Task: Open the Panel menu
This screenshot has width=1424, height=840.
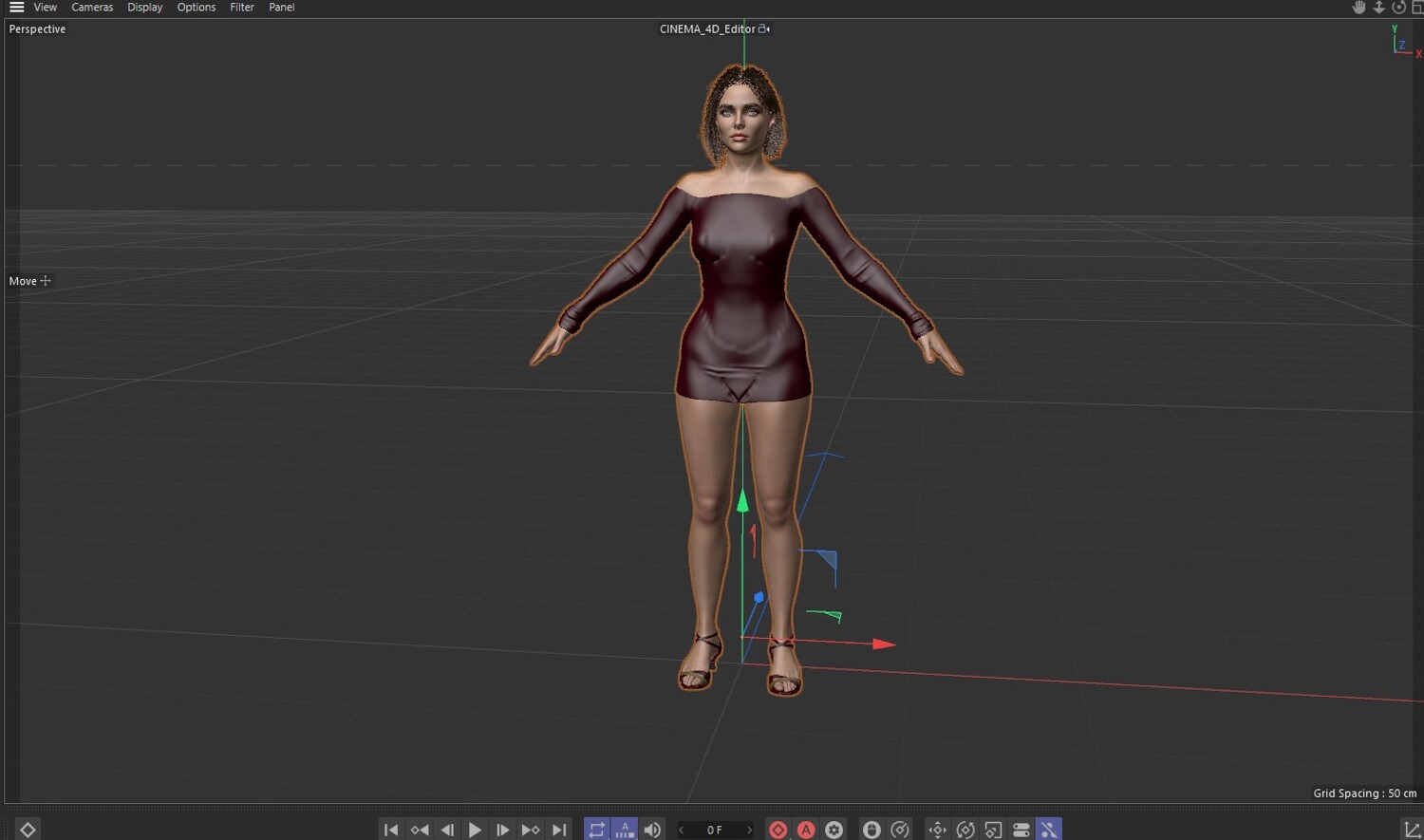Action: [282, 7]
